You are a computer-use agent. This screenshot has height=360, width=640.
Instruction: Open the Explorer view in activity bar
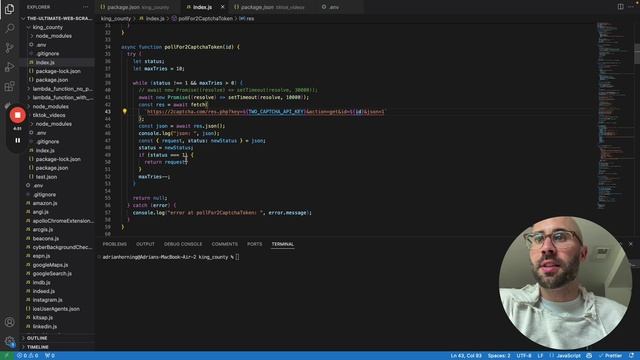pyautogui.click(x=9, y=9)
